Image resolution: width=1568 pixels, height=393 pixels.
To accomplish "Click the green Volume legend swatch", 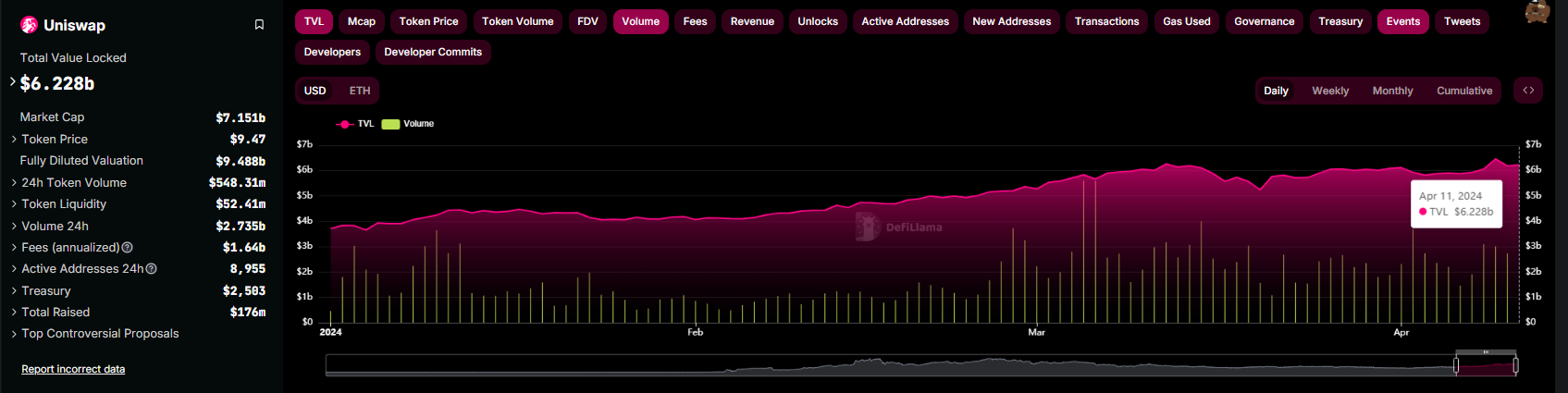I will pyautogui.click(x=390, y=124).
